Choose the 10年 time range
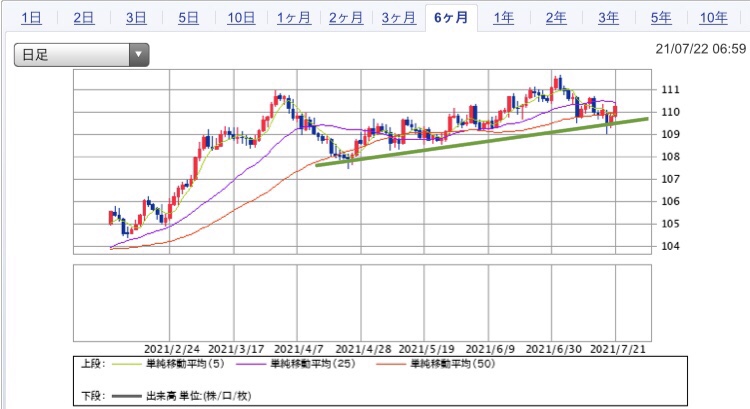 coord(713,18)
